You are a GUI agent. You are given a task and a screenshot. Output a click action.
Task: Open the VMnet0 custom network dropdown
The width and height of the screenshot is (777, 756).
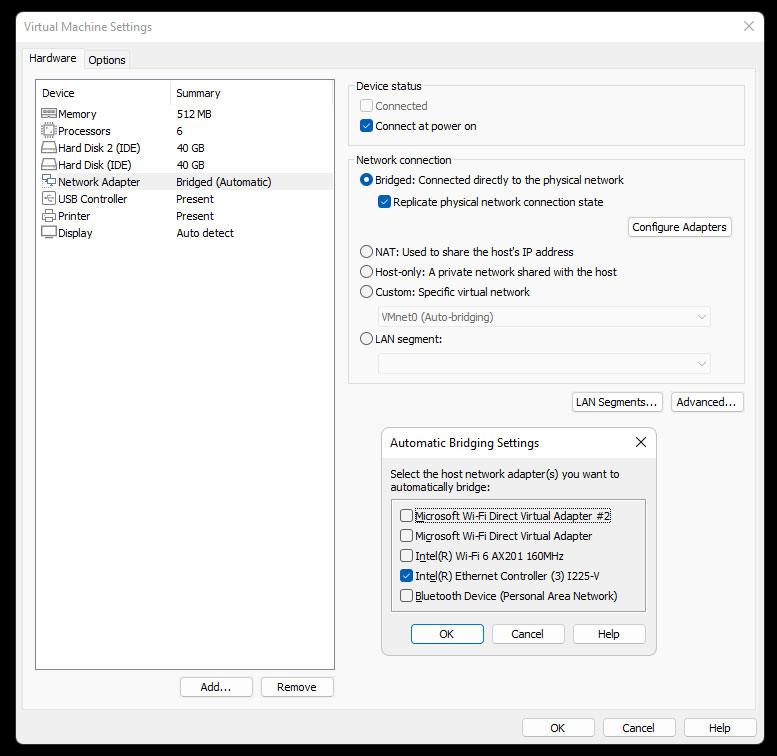point(544,317)
